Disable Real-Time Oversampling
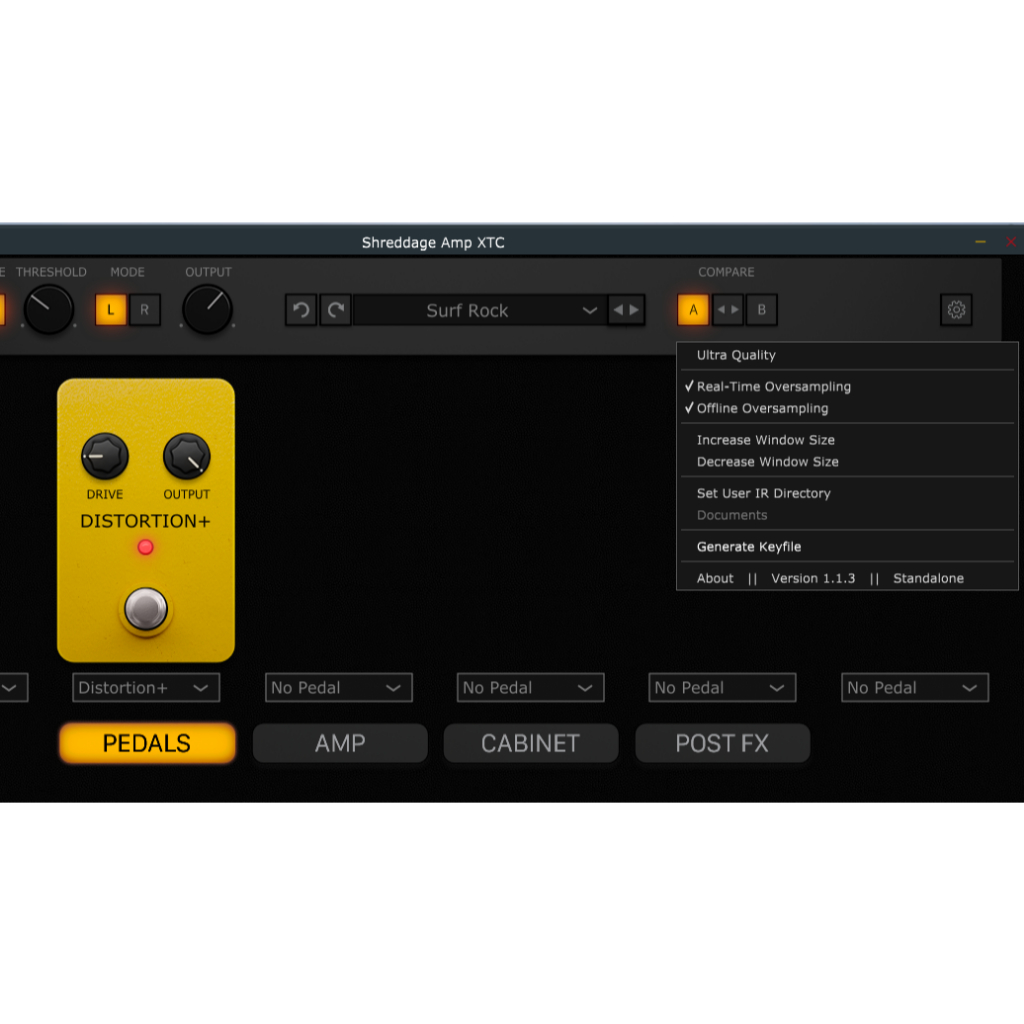Image resolution: width=1024 pixels, height=1024 pixels. tap(772, 386)
